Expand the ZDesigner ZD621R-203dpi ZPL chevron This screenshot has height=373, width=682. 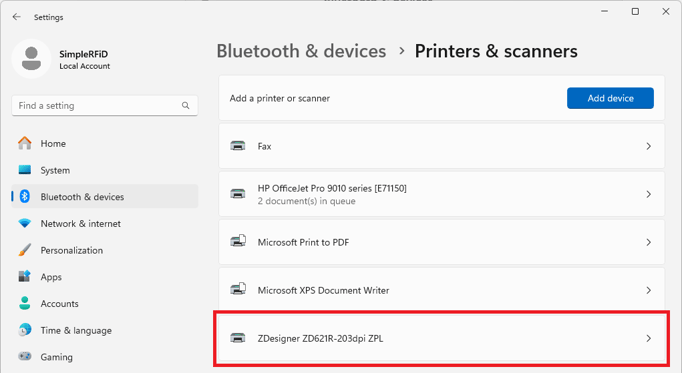[649, 338]
